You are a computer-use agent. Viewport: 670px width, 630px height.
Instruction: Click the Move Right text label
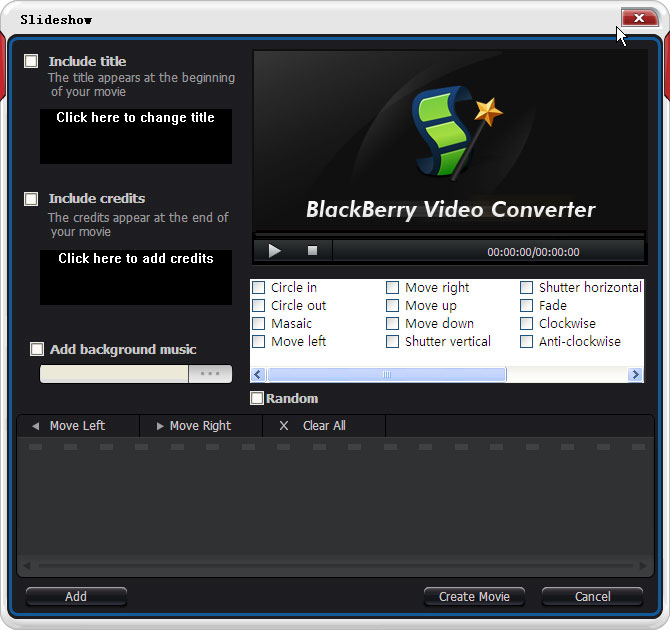[200, 426]
